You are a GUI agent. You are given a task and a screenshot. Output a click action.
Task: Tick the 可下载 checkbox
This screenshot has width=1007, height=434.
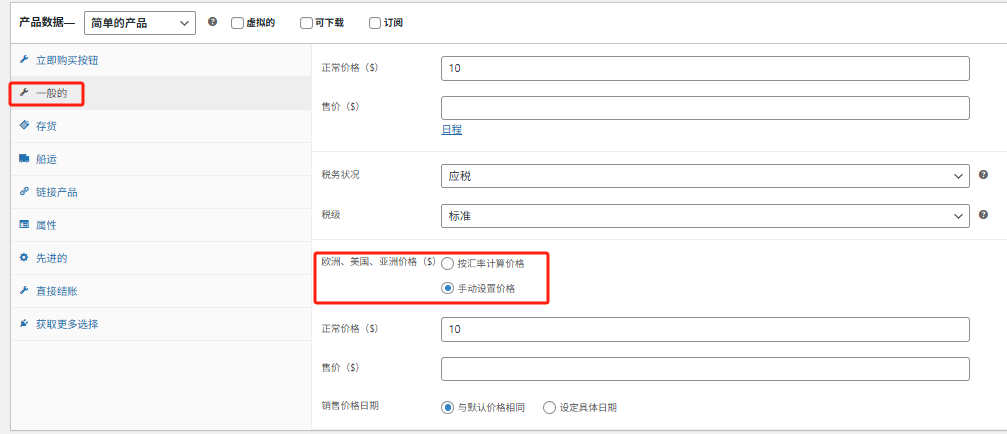[306, 23]
